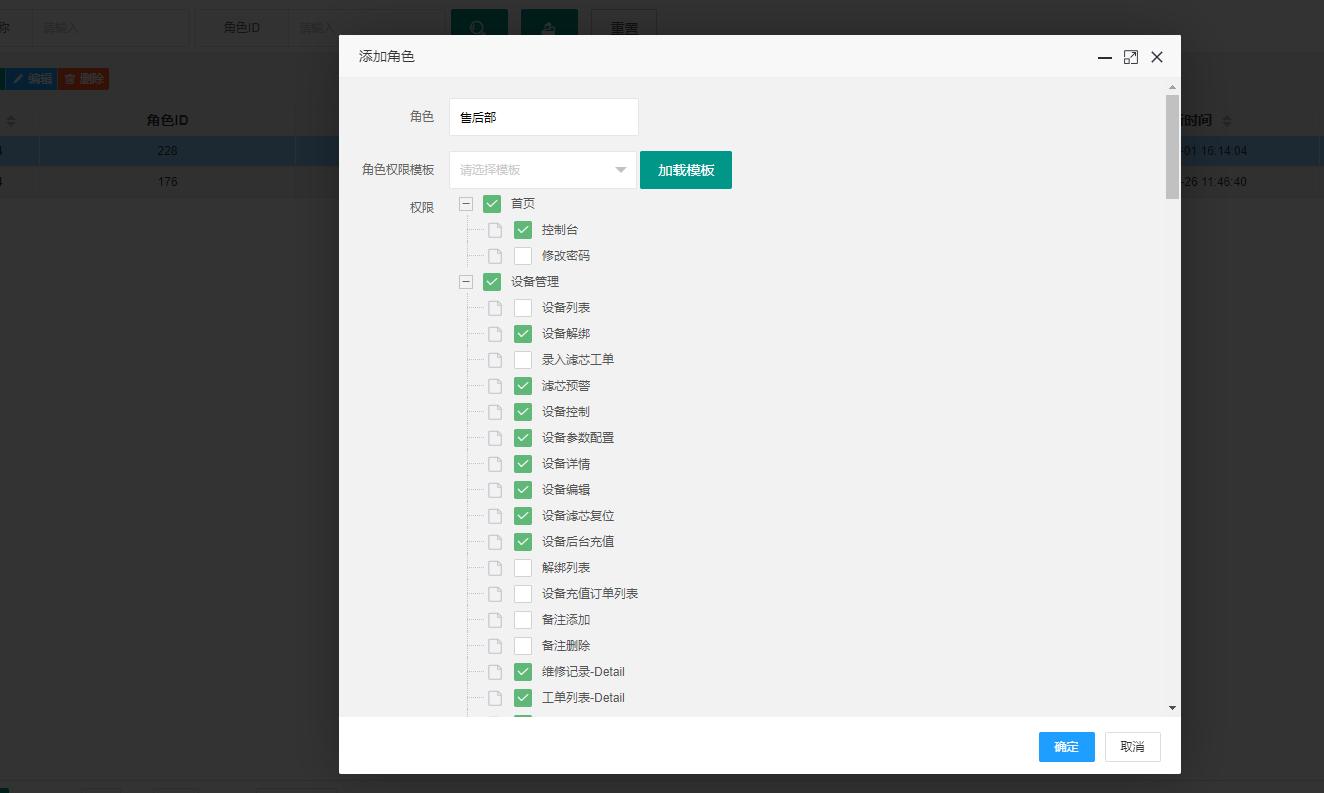This screenshot has width=1324, height=793.
Task: Check the 修改密码 permission checkbox
Action: (523, 256)
